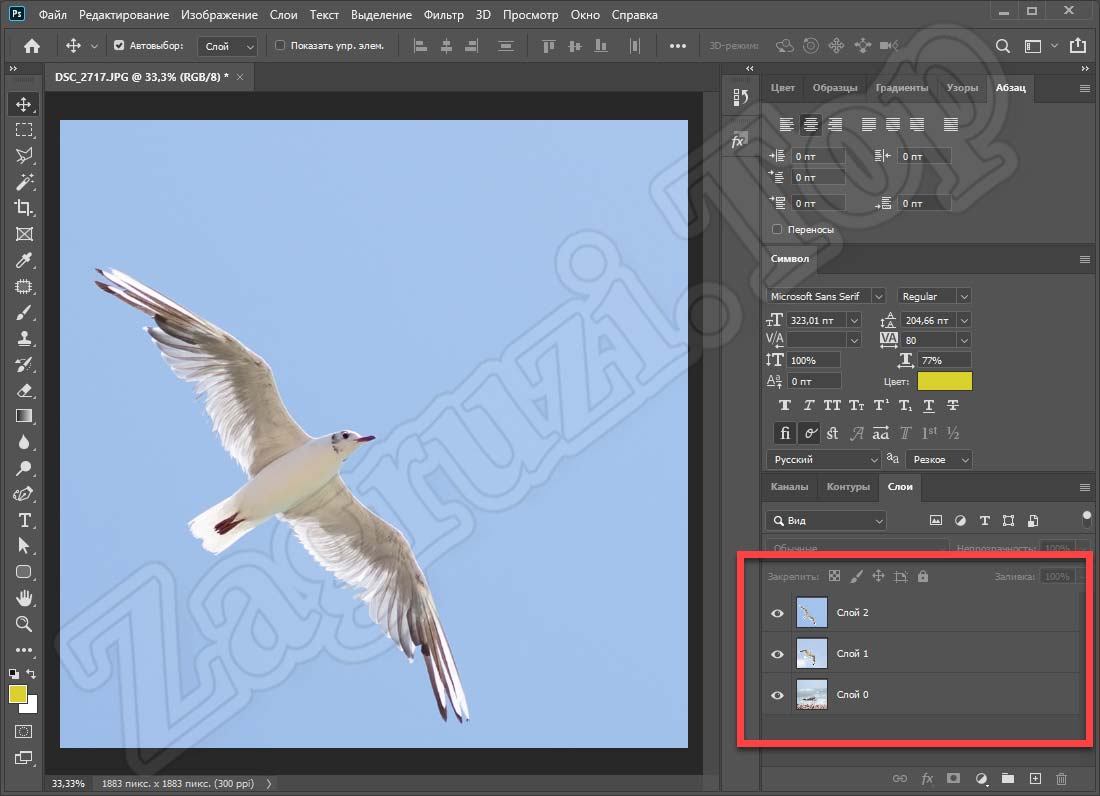The height and width of the screenshot is (796, 1100).
Task: Enable the Переносы checkbox
Action: tap(778, 229)
